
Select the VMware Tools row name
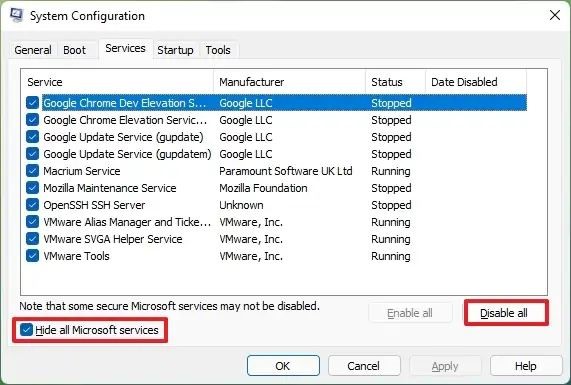tap(76, 256)
